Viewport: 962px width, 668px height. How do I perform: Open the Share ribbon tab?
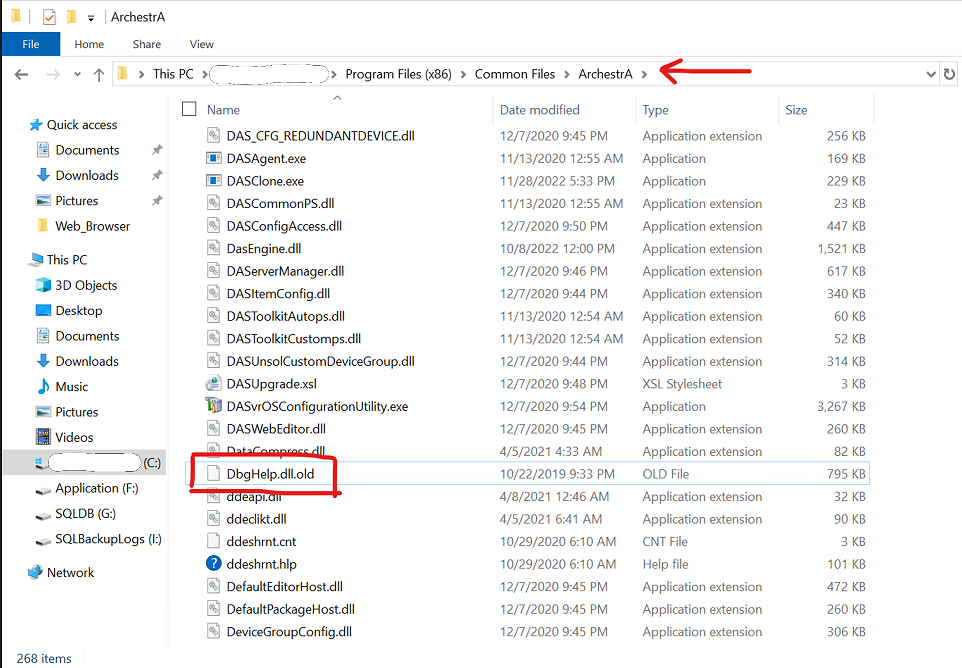tap(147, 44)
